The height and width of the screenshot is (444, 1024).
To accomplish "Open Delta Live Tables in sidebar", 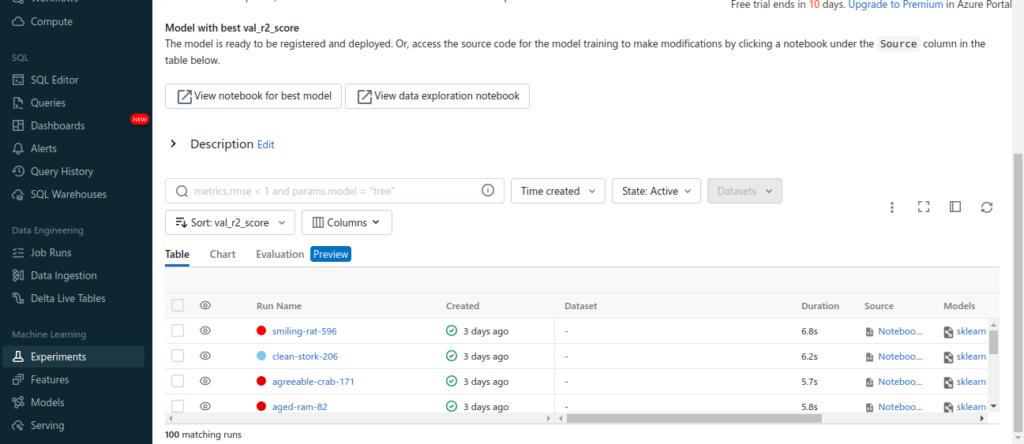I will (68, 298).
